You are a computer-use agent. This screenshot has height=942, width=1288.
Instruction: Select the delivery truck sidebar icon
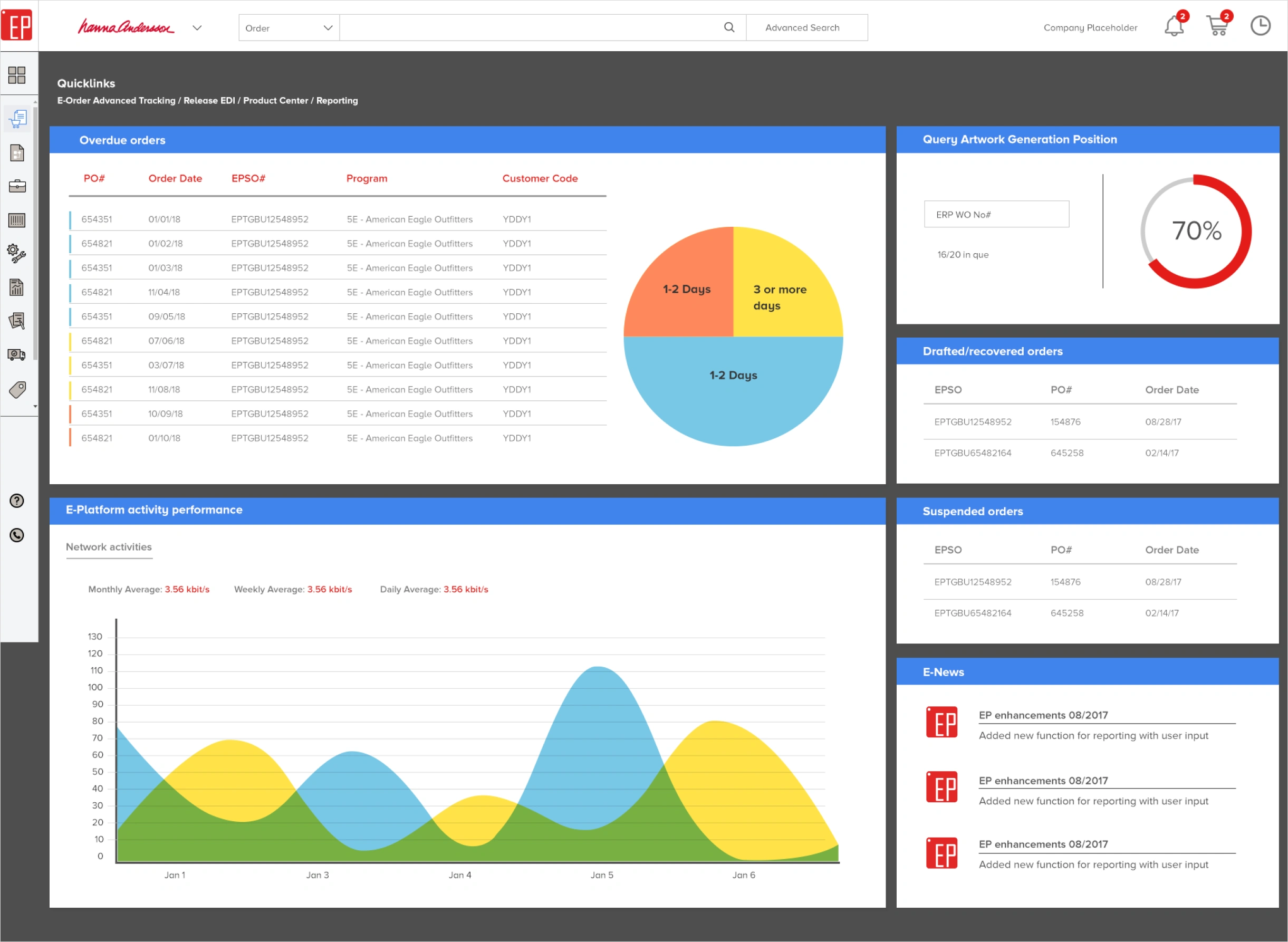pos(17,354)
